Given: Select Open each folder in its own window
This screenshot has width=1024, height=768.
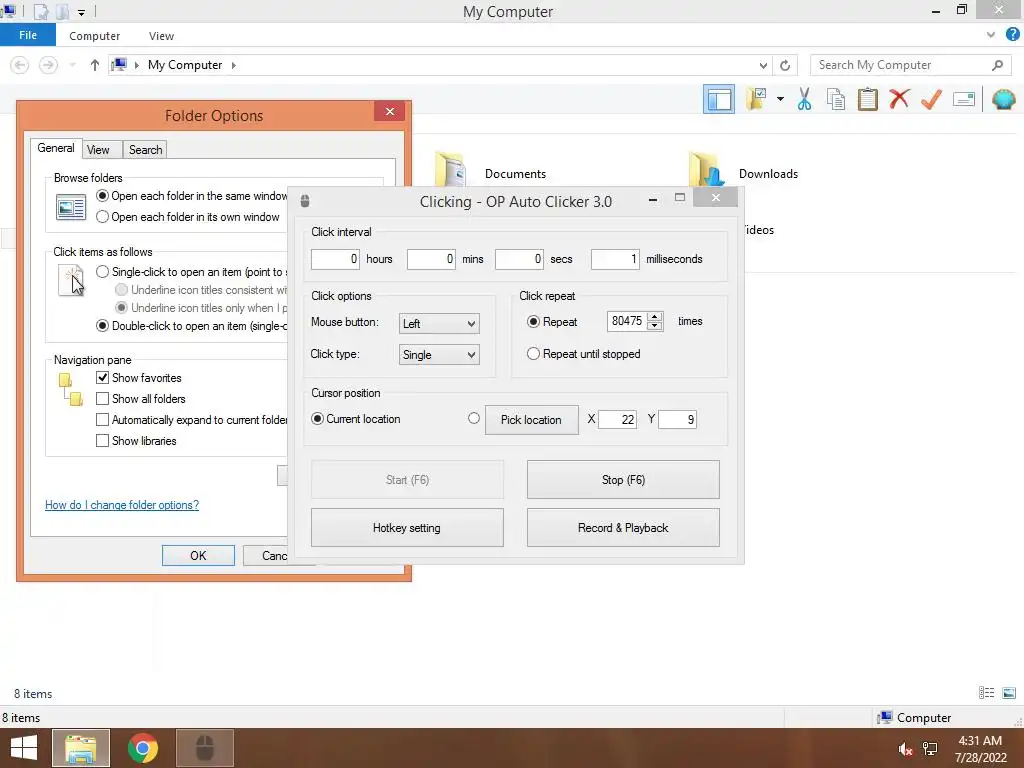Looking at the screenshot, I should (103, 217).
